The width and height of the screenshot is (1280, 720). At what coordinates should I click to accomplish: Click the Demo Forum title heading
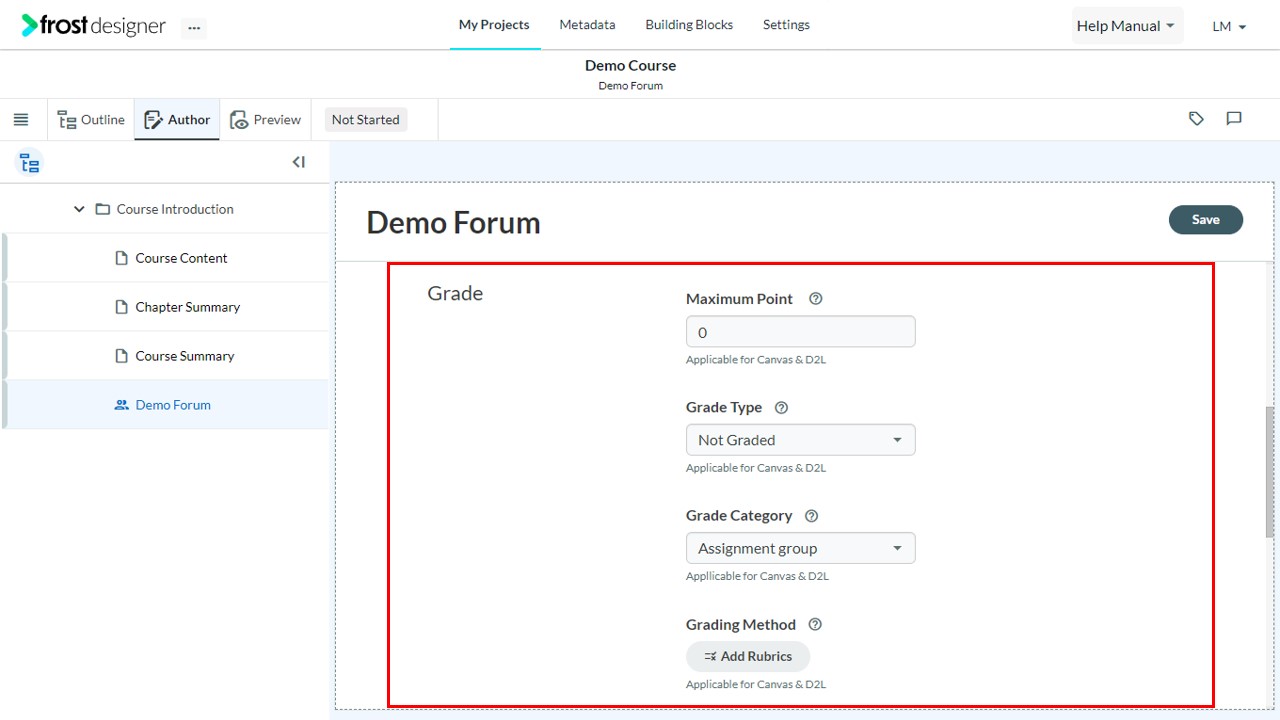pos(453,222)
